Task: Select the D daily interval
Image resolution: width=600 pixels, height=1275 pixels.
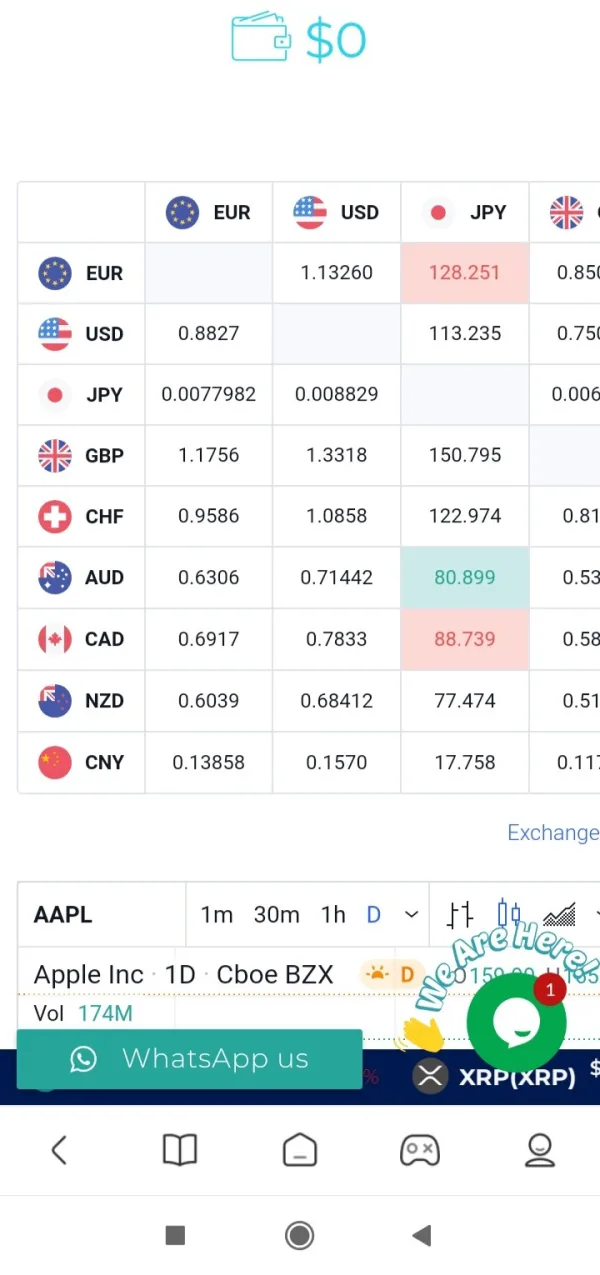Action: pyautogui.click(x=374, y=914)
